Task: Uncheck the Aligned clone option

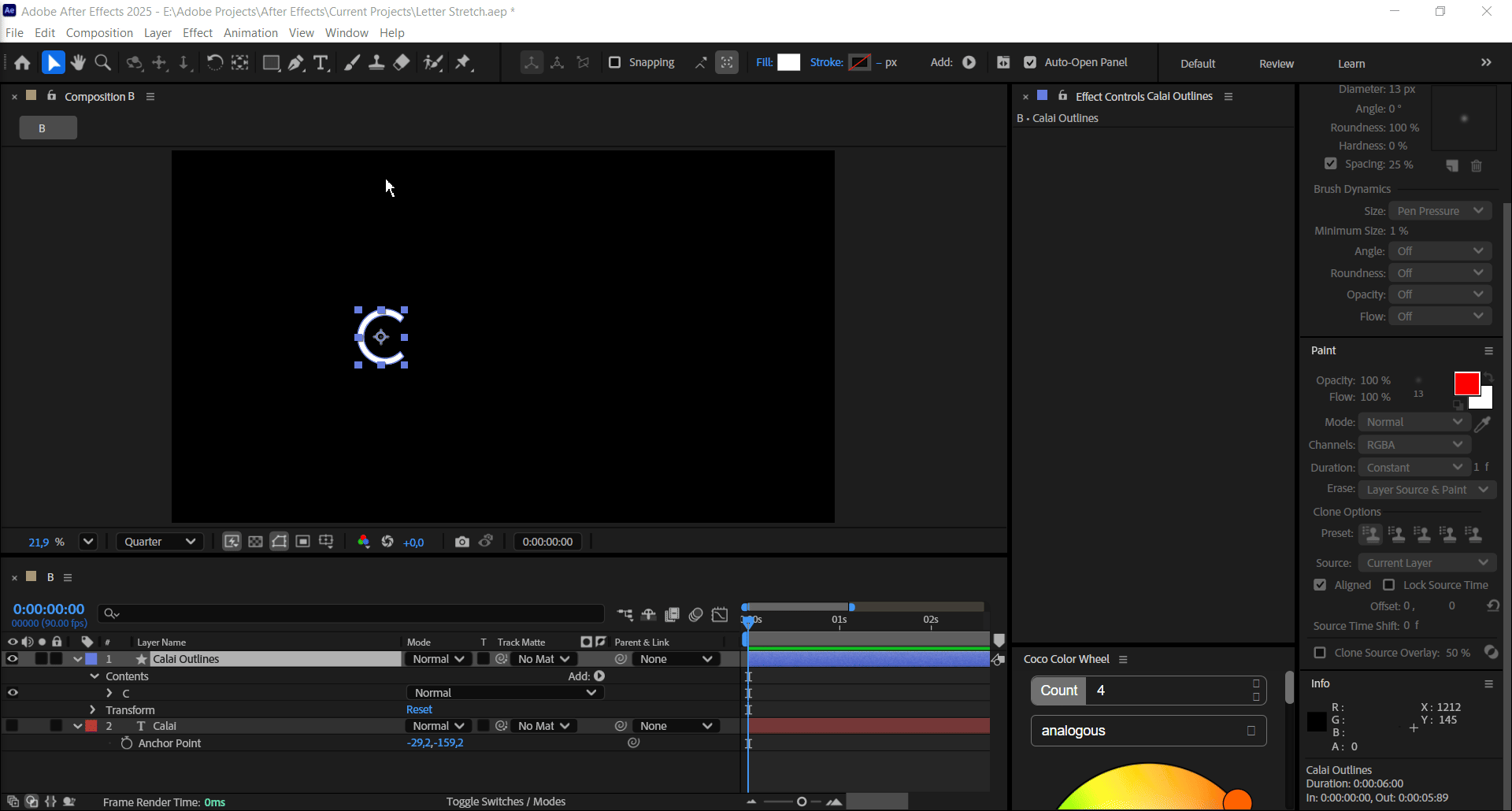Action: (x=1321, y=585)
